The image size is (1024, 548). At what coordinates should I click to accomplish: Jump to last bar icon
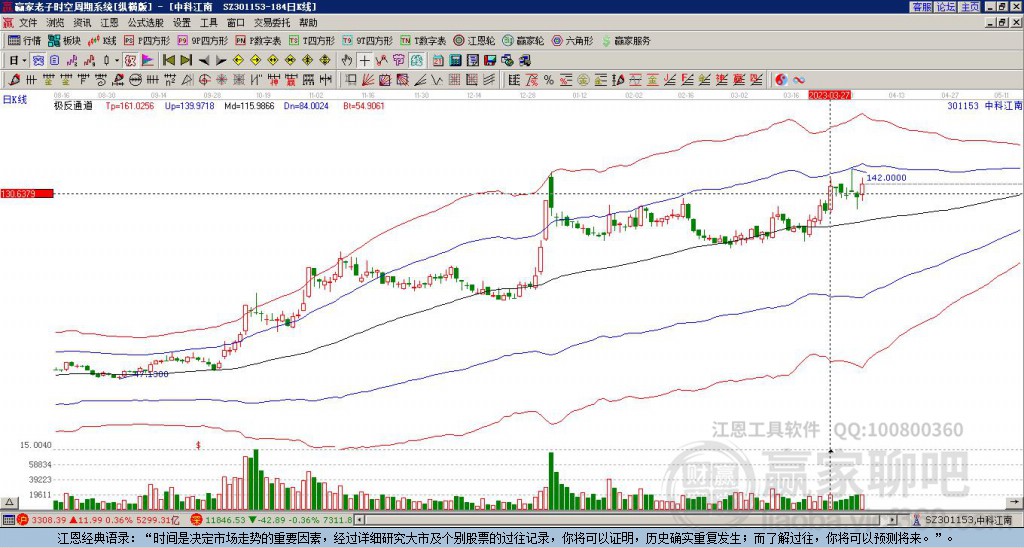tap(186, 61)
